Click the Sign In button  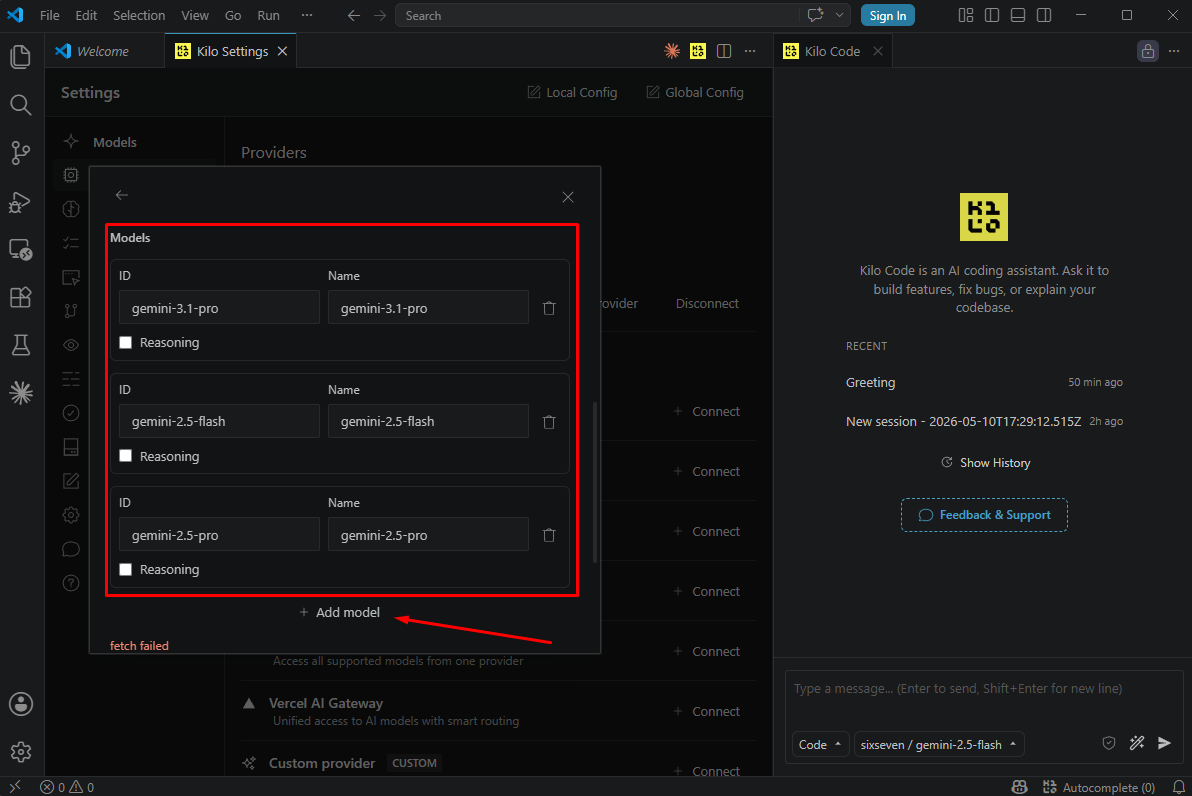(887, 15)
